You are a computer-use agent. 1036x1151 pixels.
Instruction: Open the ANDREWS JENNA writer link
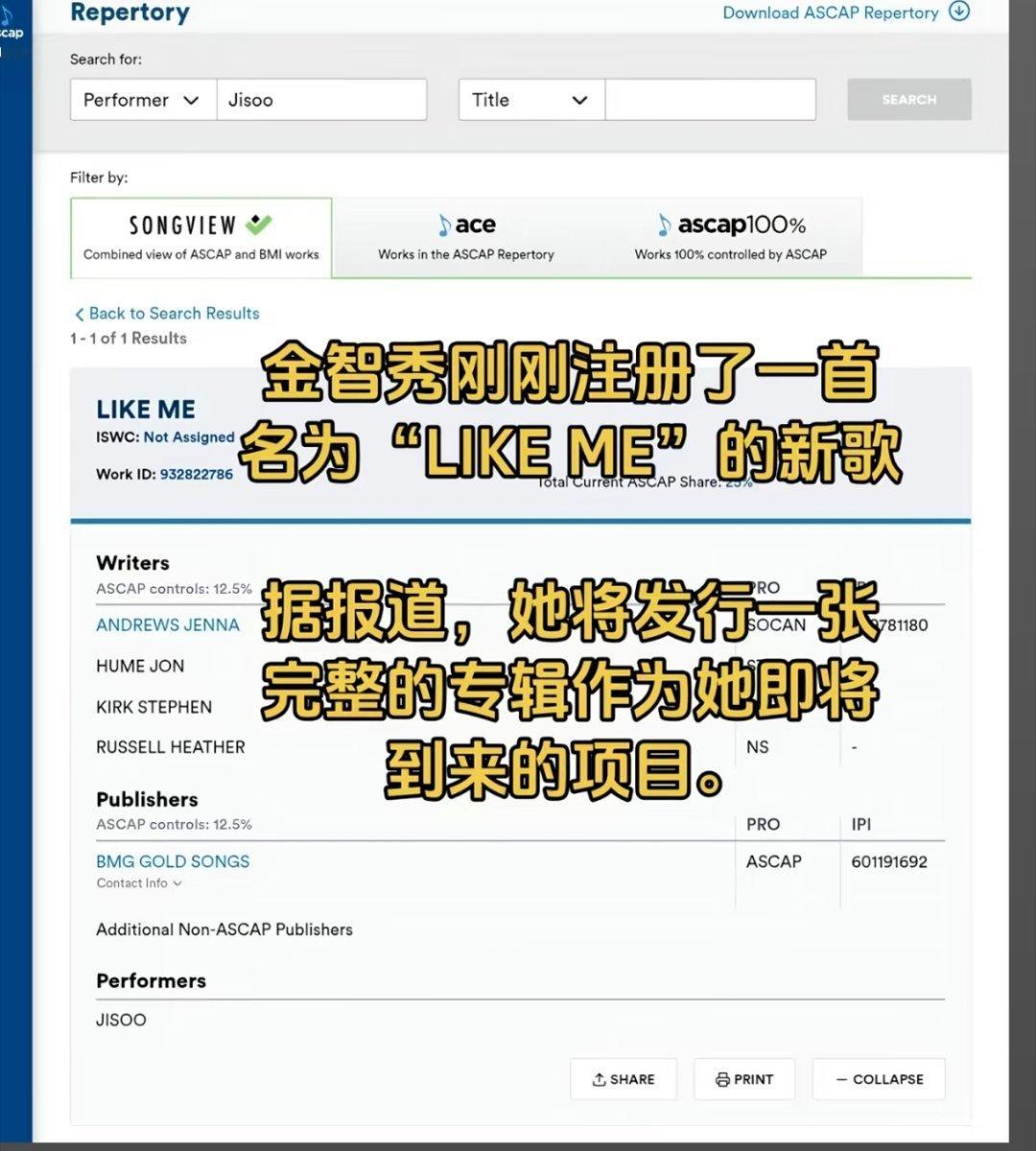point(167,624)
